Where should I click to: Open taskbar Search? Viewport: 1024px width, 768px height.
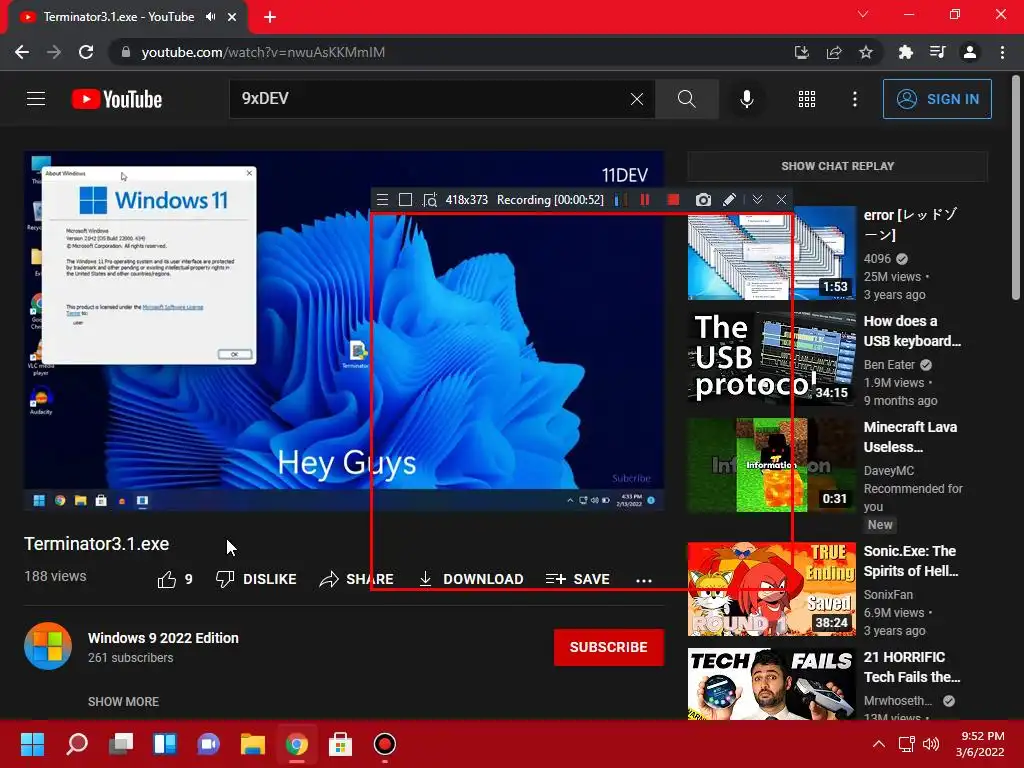pyautogui.click(x=77, y=744)
